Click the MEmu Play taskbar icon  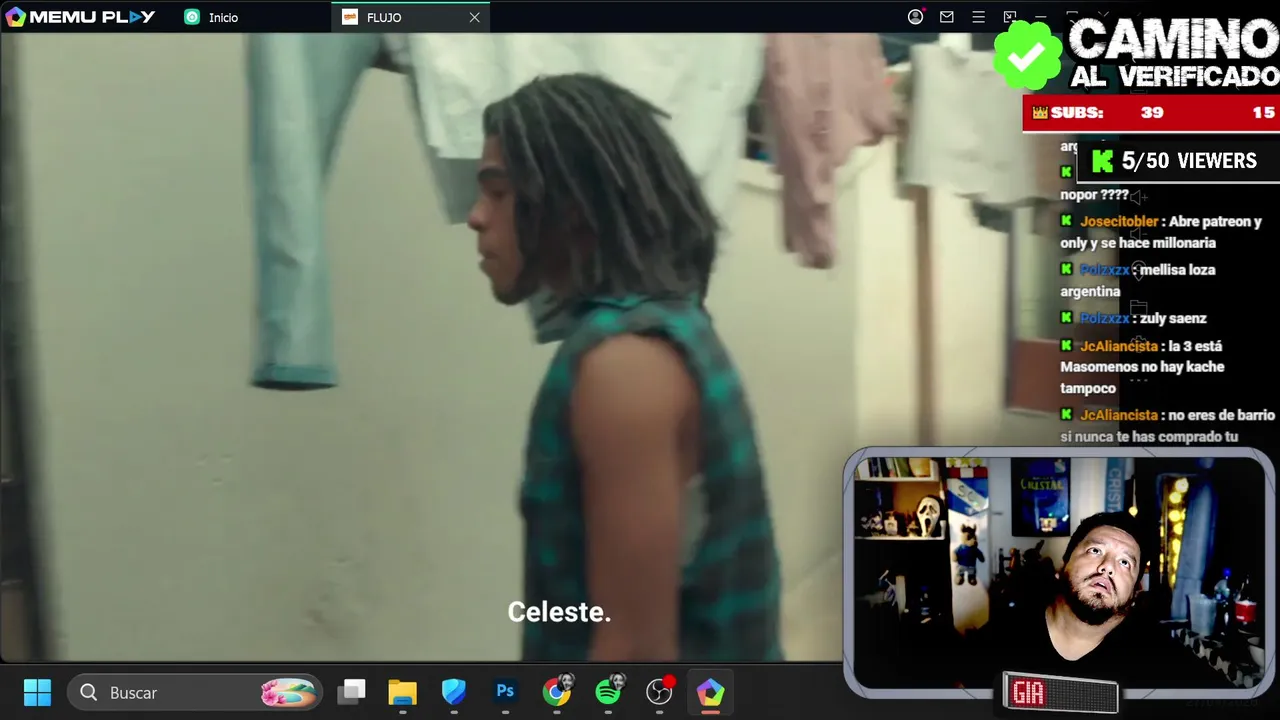click(x=710, y=692)
